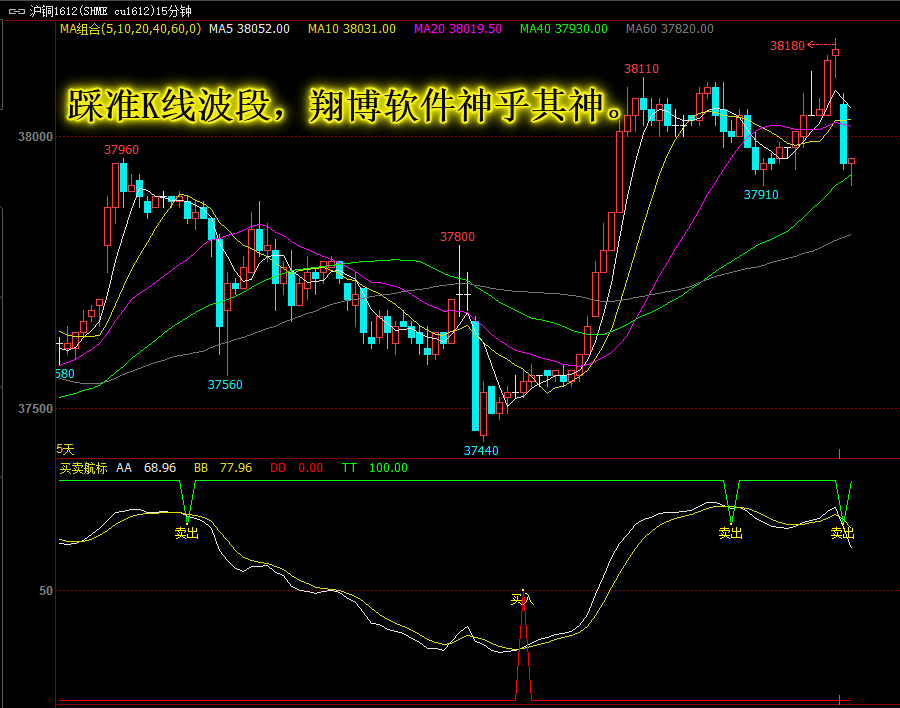Click the 5天 period label
Viewport: 900px width, 708px height.
click(65, 449)
